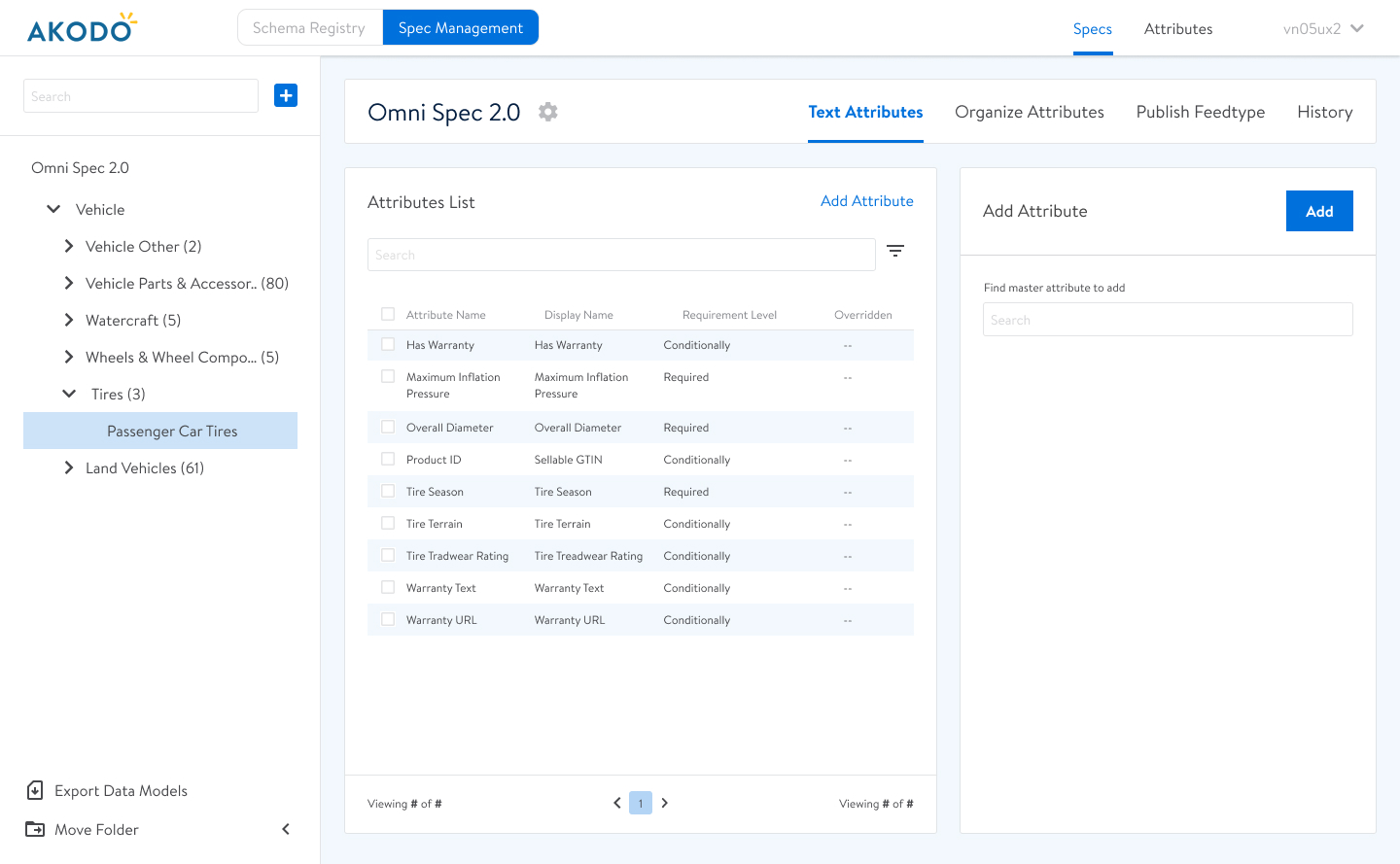1400x864 pixels.
Task: Check the Warranty Text row checkbox
Action: click(388, 587)
